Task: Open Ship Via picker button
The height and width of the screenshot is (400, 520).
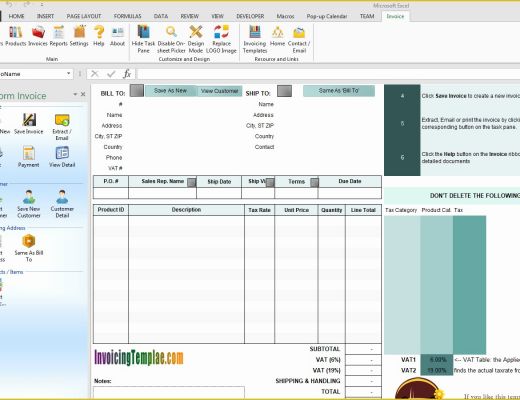Action: point(270,182)
